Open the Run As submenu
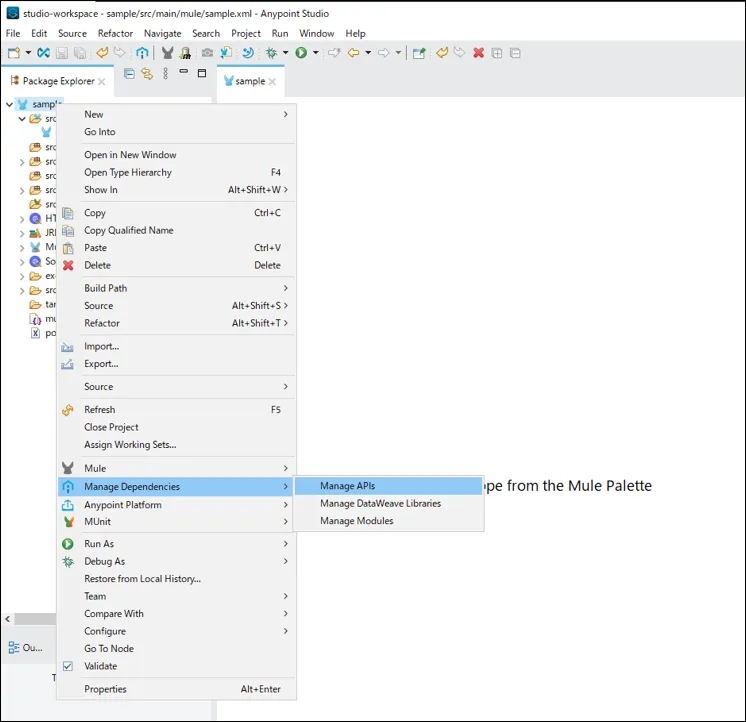 177,544
